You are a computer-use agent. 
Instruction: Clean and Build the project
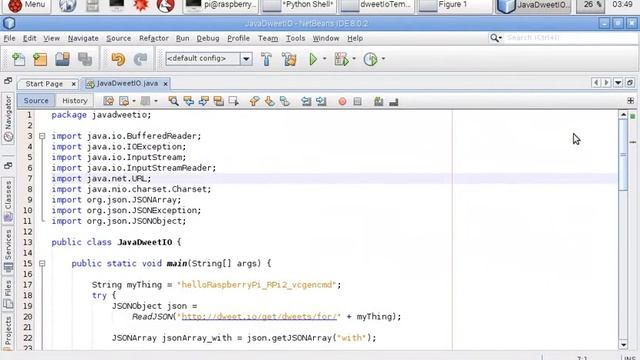click(289, 59)
